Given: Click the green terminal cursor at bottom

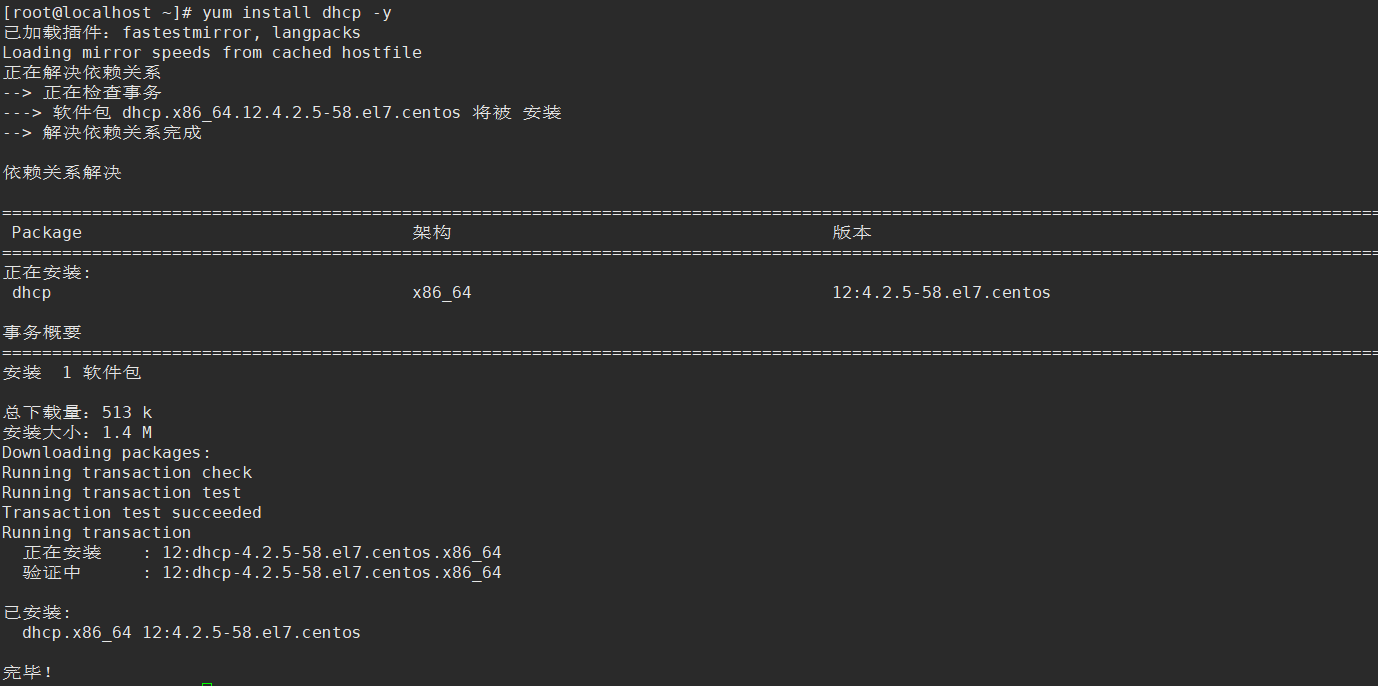Looking at the screenshot, I should click(x=206, y=683).
